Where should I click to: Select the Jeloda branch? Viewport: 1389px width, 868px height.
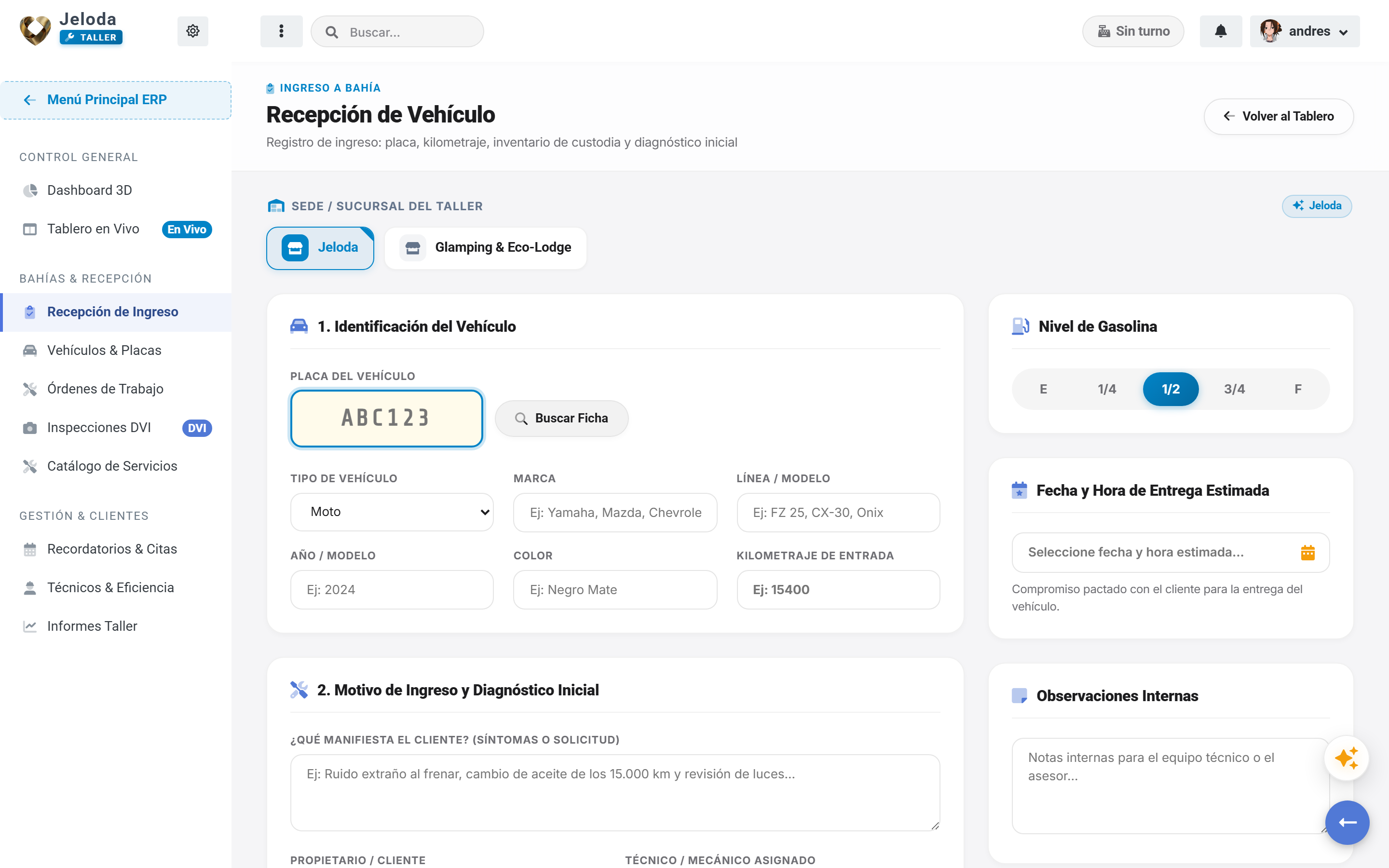320,248
